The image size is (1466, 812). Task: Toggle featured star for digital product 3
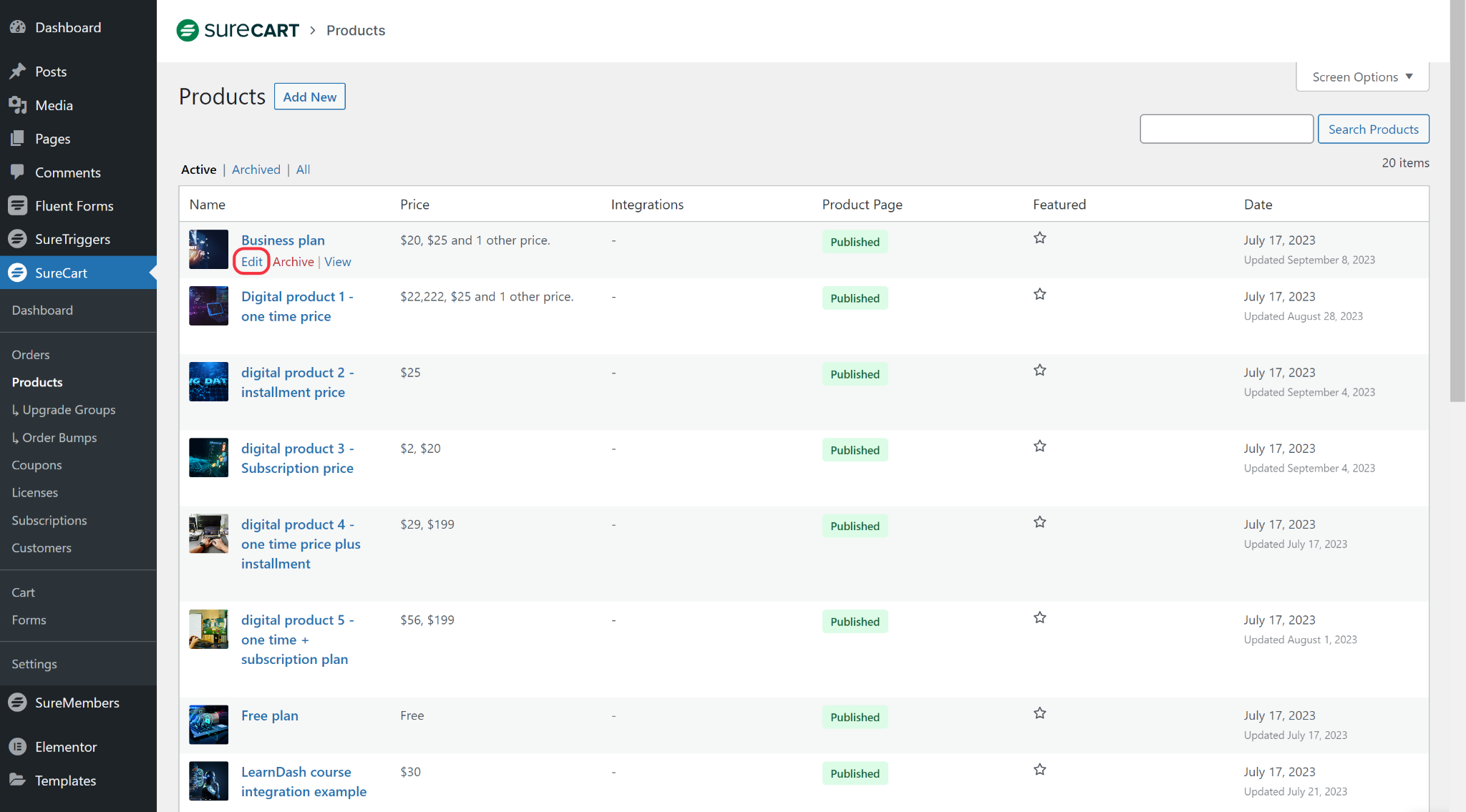tap(1040, 446)
